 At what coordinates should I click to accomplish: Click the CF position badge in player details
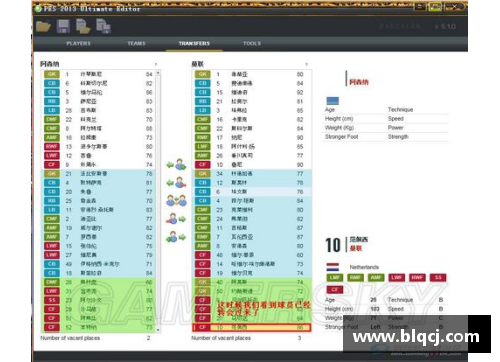click(x=335, y=290)
